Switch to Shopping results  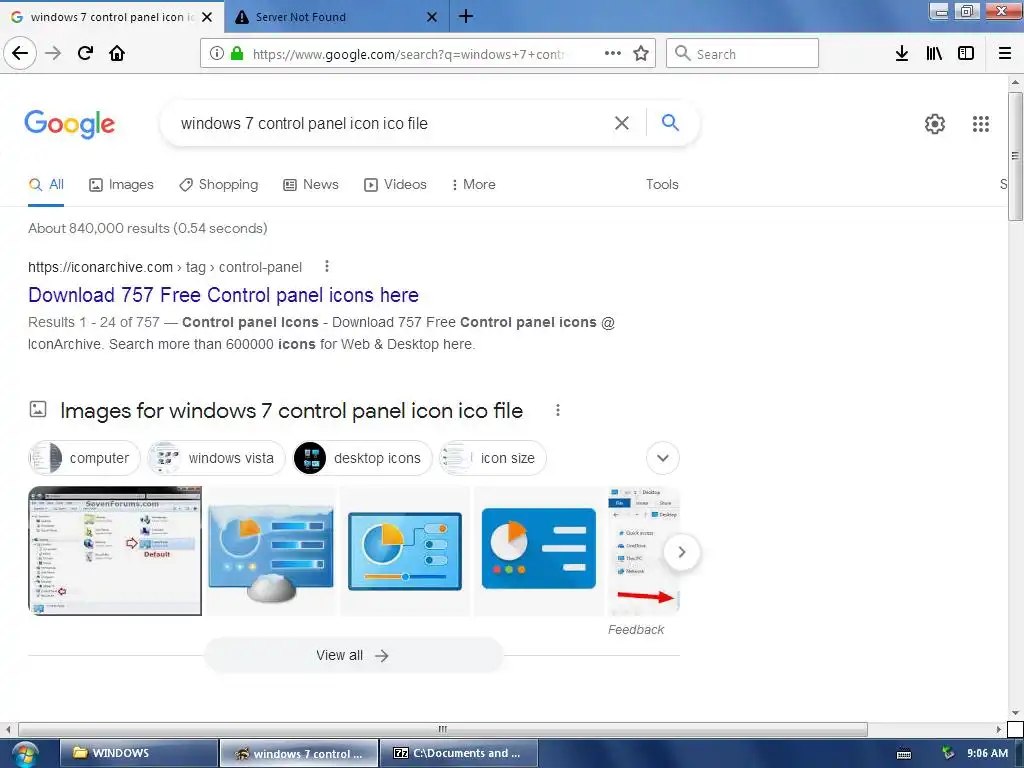coord(219,185)
